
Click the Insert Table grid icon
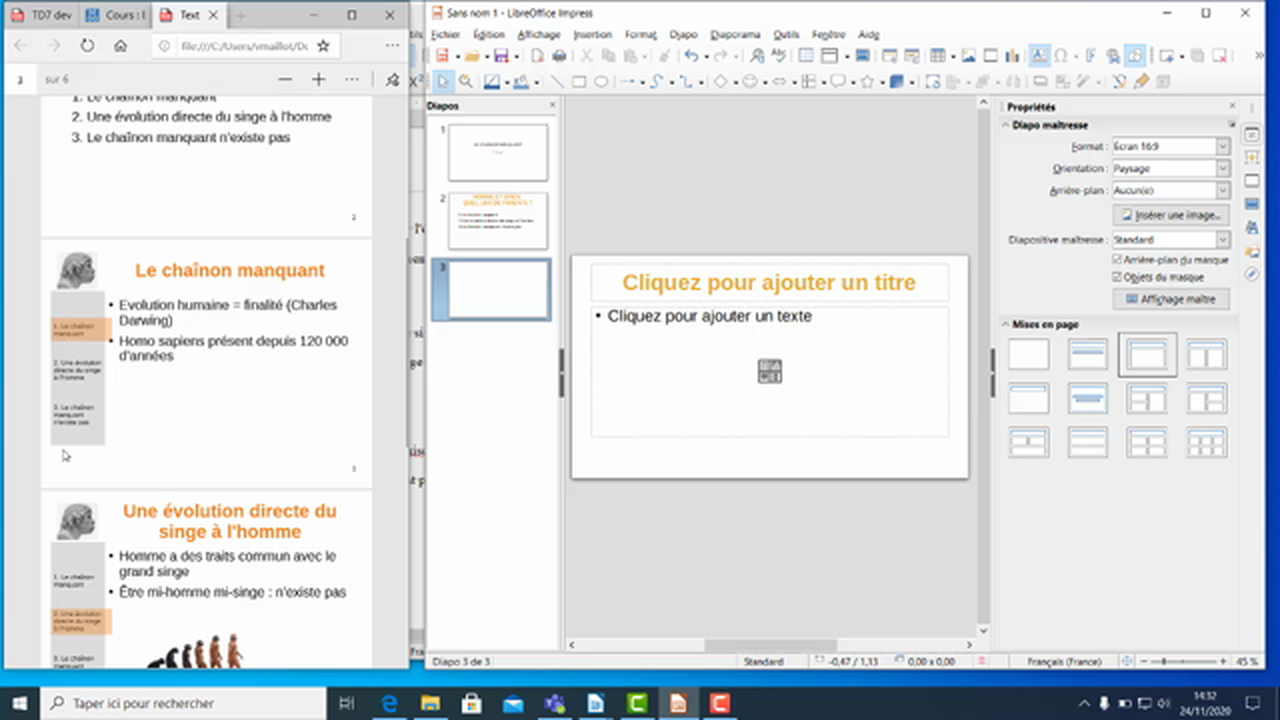[937, 56]
